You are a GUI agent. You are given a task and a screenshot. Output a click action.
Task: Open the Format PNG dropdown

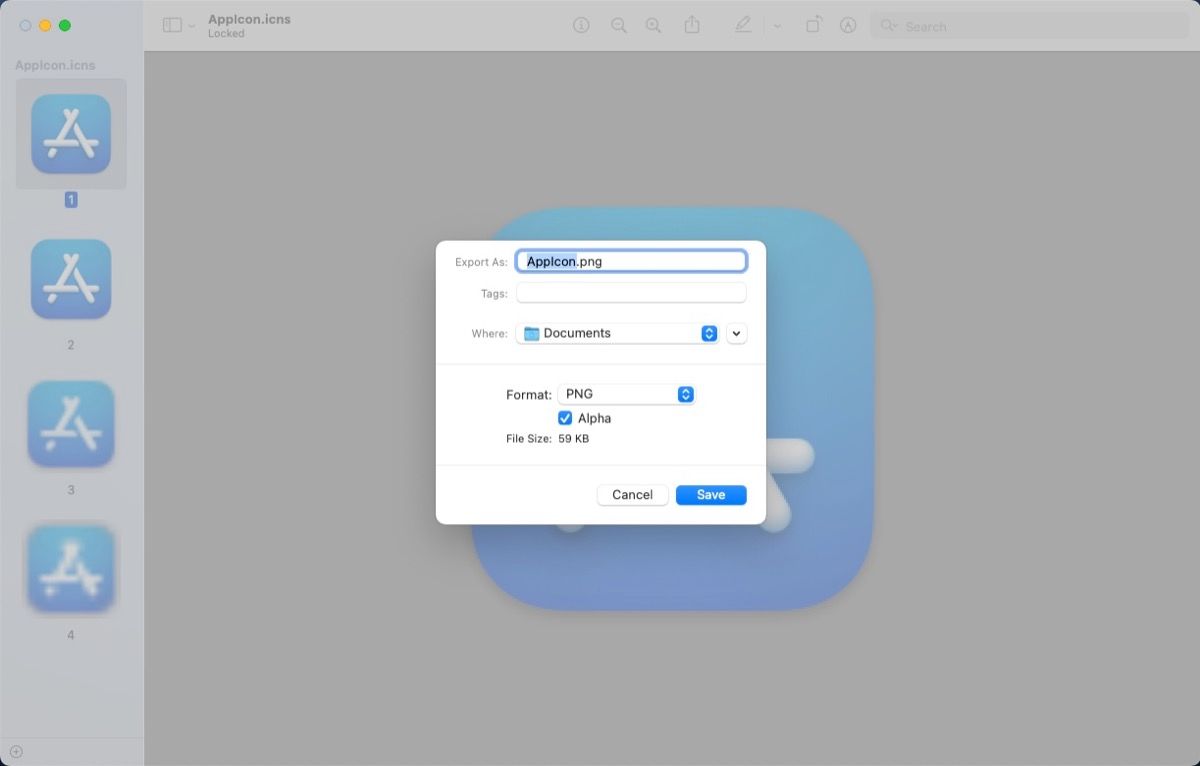(626, 394)
